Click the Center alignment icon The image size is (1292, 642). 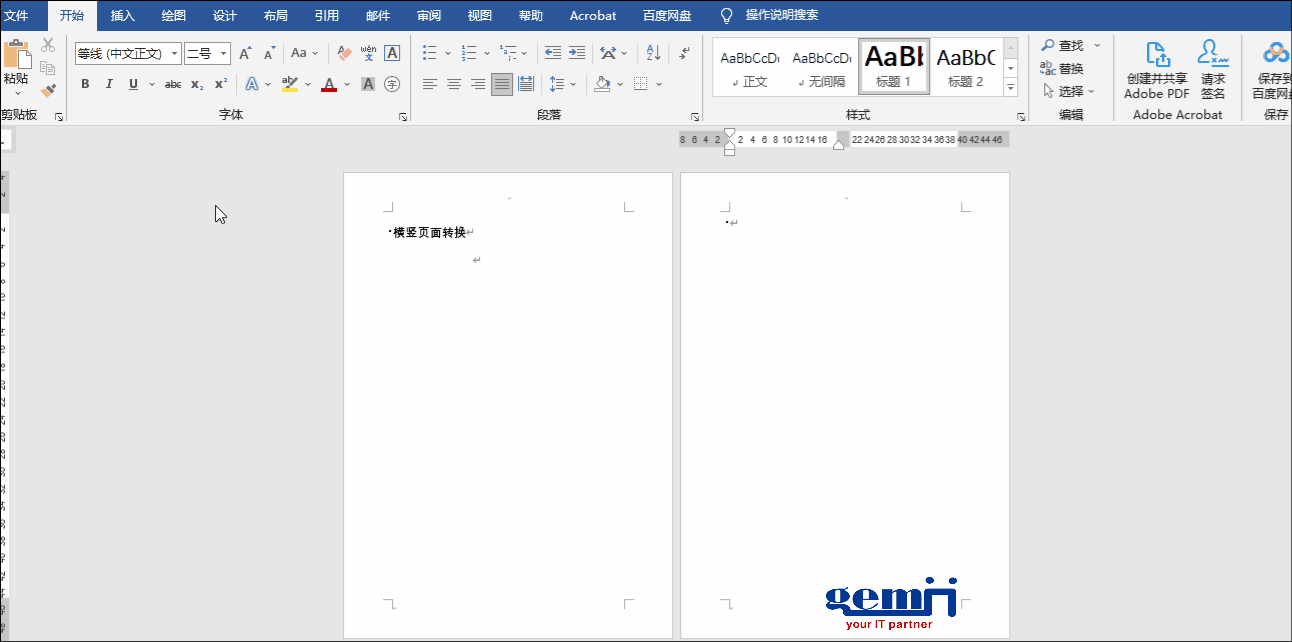tap(454, 84)
